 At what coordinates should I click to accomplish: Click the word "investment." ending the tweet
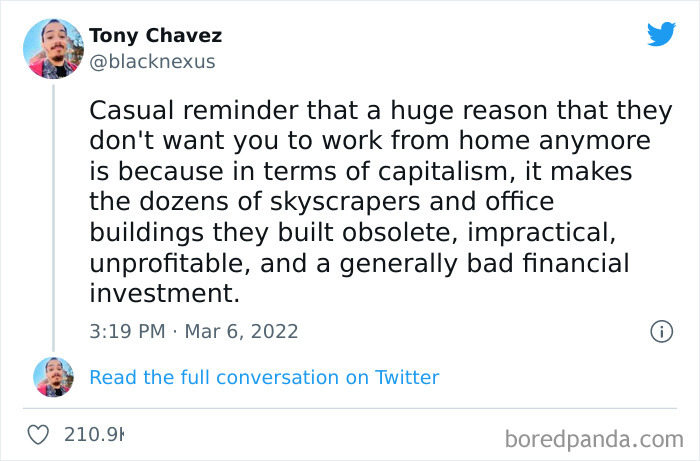pos(164,293)
